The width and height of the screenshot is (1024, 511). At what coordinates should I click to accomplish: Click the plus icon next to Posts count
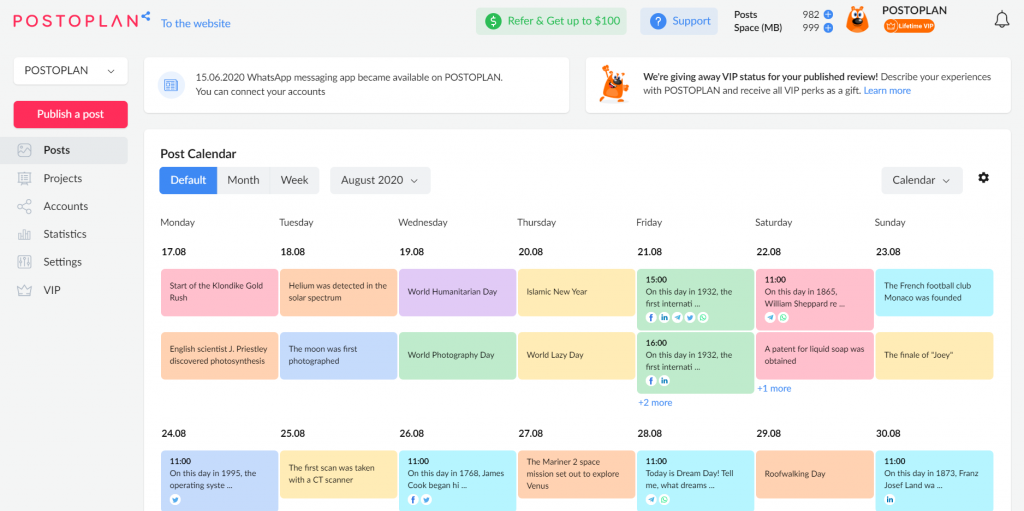pos(828,14)
